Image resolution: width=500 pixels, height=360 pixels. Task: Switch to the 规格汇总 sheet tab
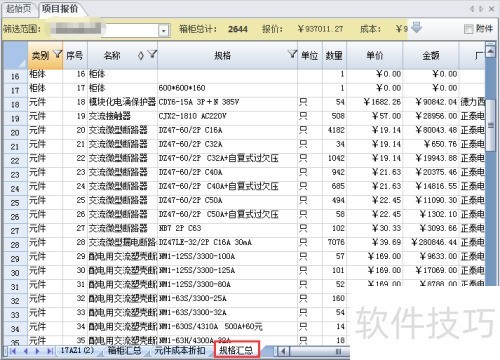pos(236,350)
